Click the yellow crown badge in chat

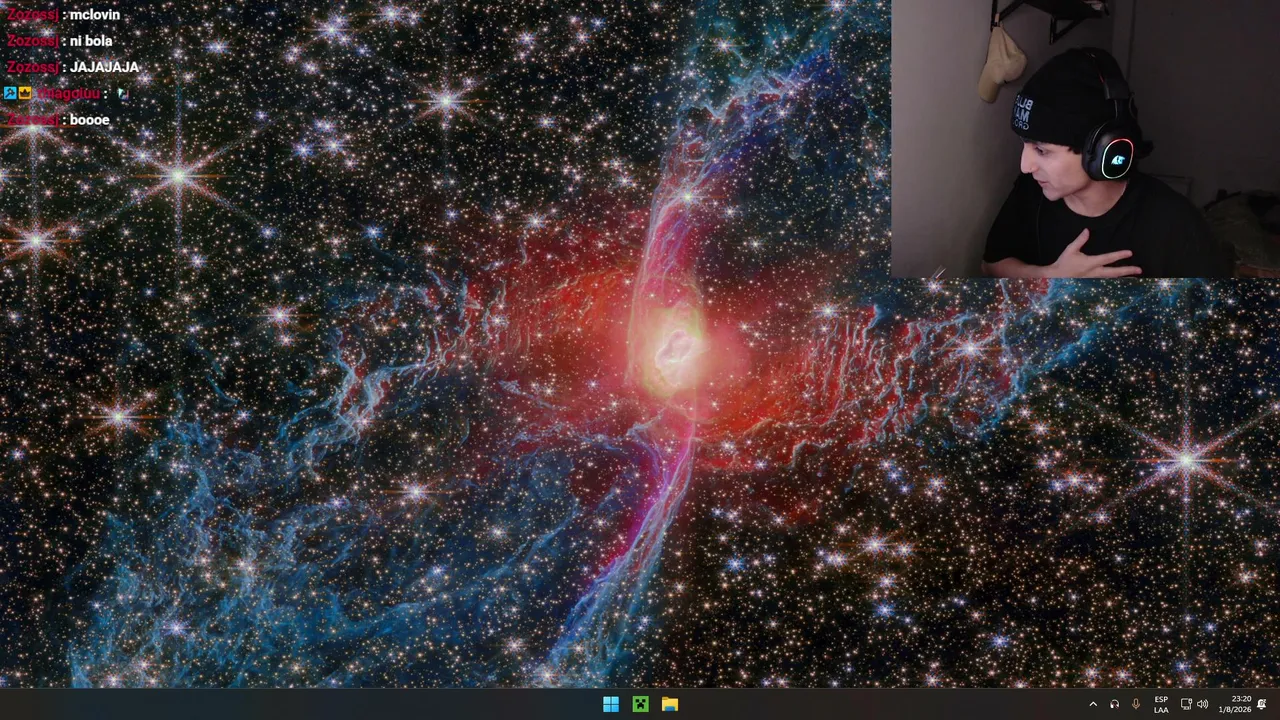tap(25, 93)
